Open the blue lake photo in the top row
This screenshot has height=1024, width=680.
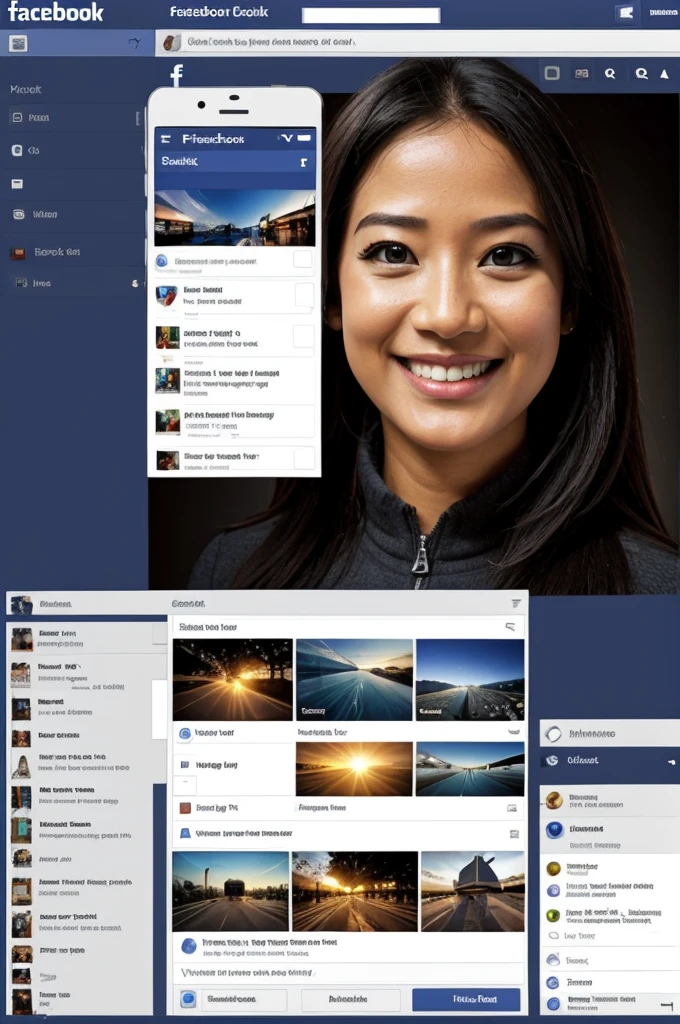[x=354, y=680]
